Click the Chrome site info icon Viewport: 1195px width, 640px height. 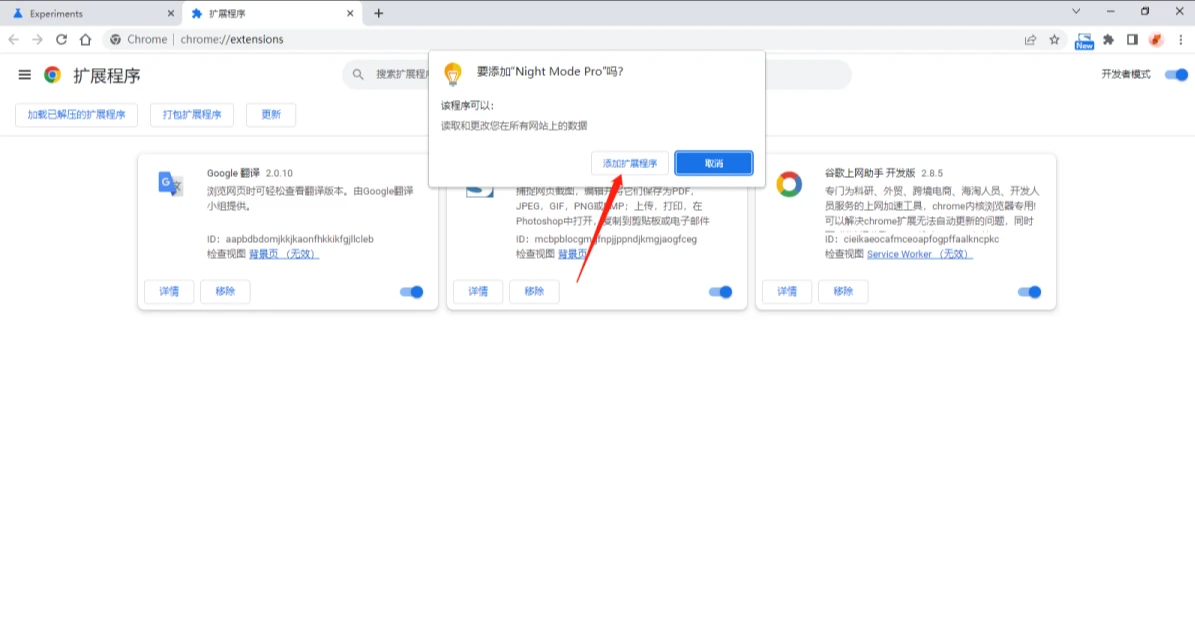pyautogui.click(x=115, y=40)
